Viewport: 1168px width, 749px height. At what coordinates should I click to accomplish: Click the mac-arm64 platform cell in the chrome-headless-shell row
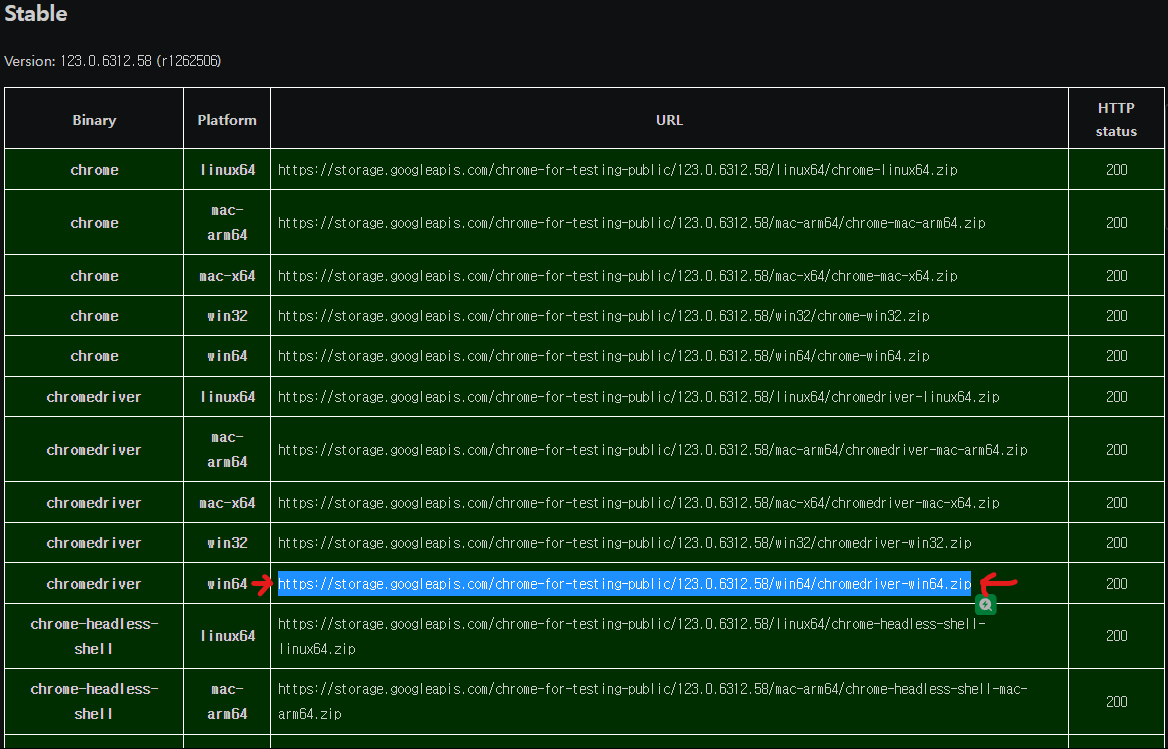tap(227, 701)
